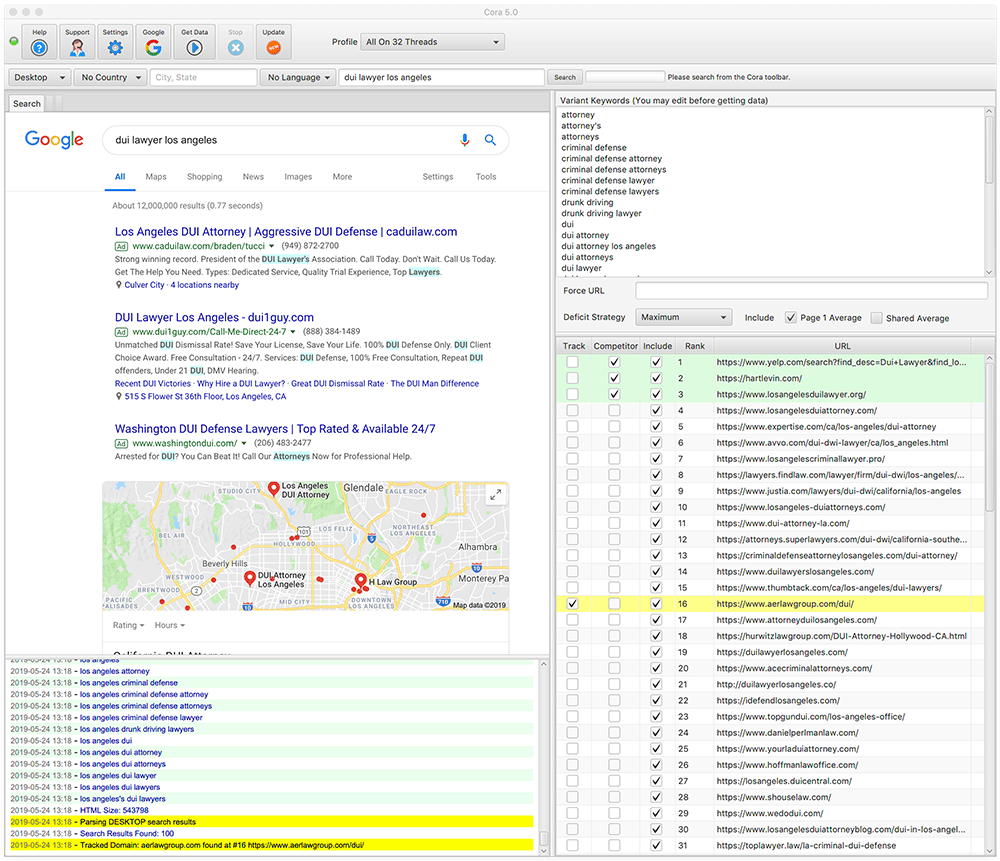Viewport: 1000px width, 861px height.
Task: Click the microphone icon in the Google search box
Action: click(x=464, y=140)
